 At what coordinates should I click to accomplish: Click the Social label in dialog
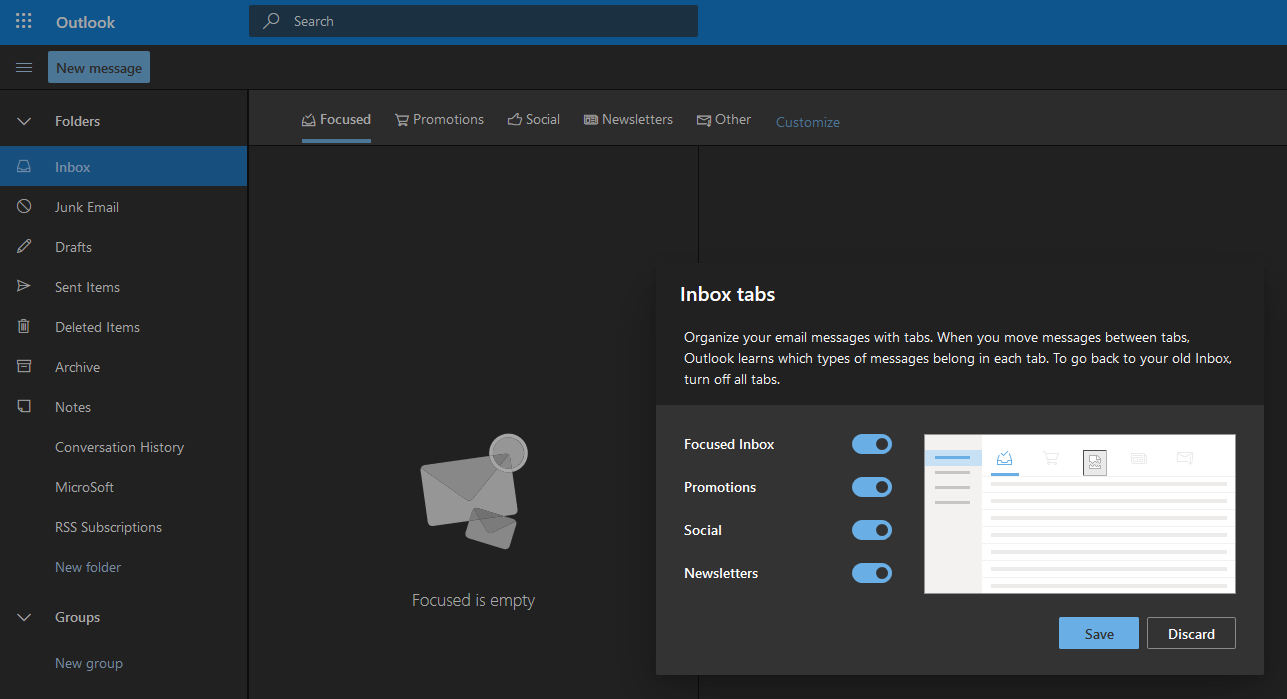(x=703, y=530)
